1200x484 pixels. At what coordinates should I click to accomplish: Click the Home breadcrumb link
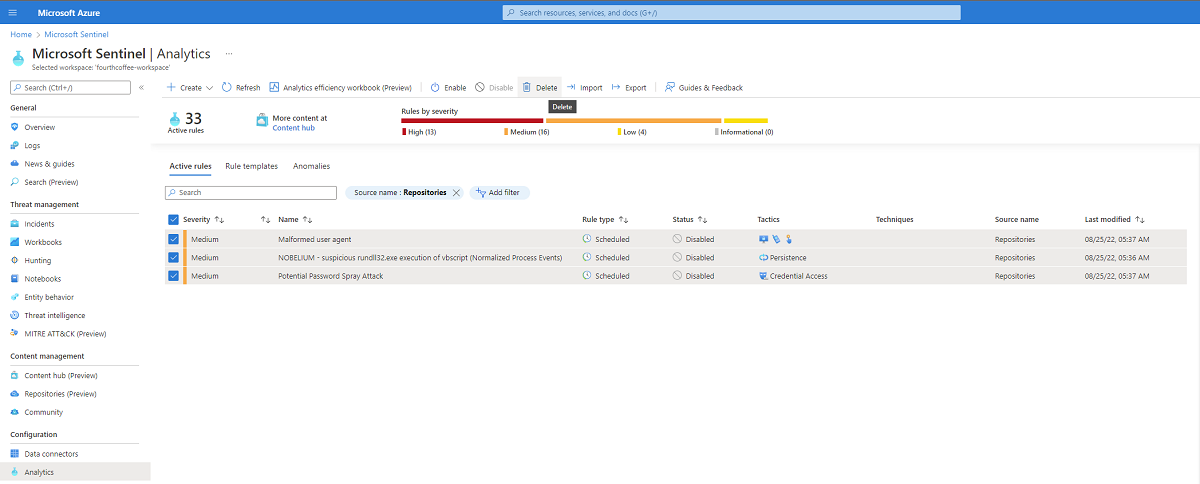tap(21, 34)
